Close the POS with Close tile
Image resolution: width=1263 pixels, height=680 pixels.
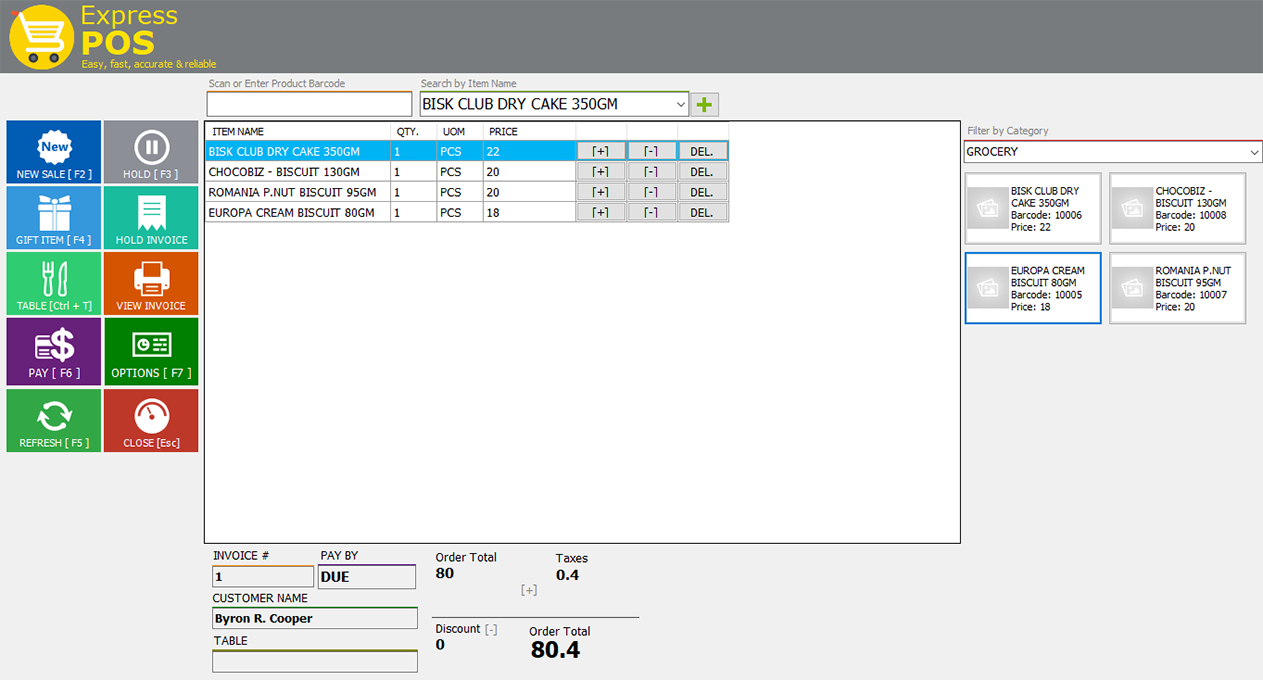coord(151,420)
